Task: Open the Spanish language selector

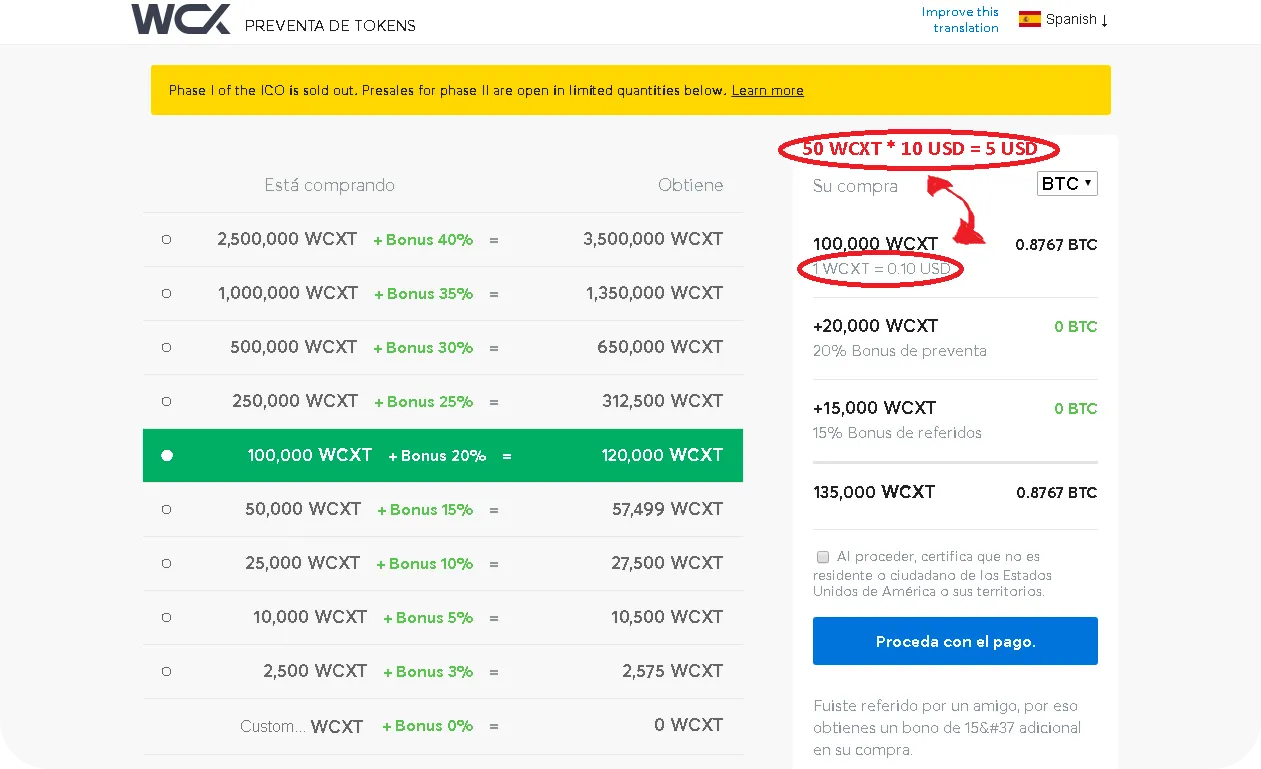Action: (x=1064, y=19)
